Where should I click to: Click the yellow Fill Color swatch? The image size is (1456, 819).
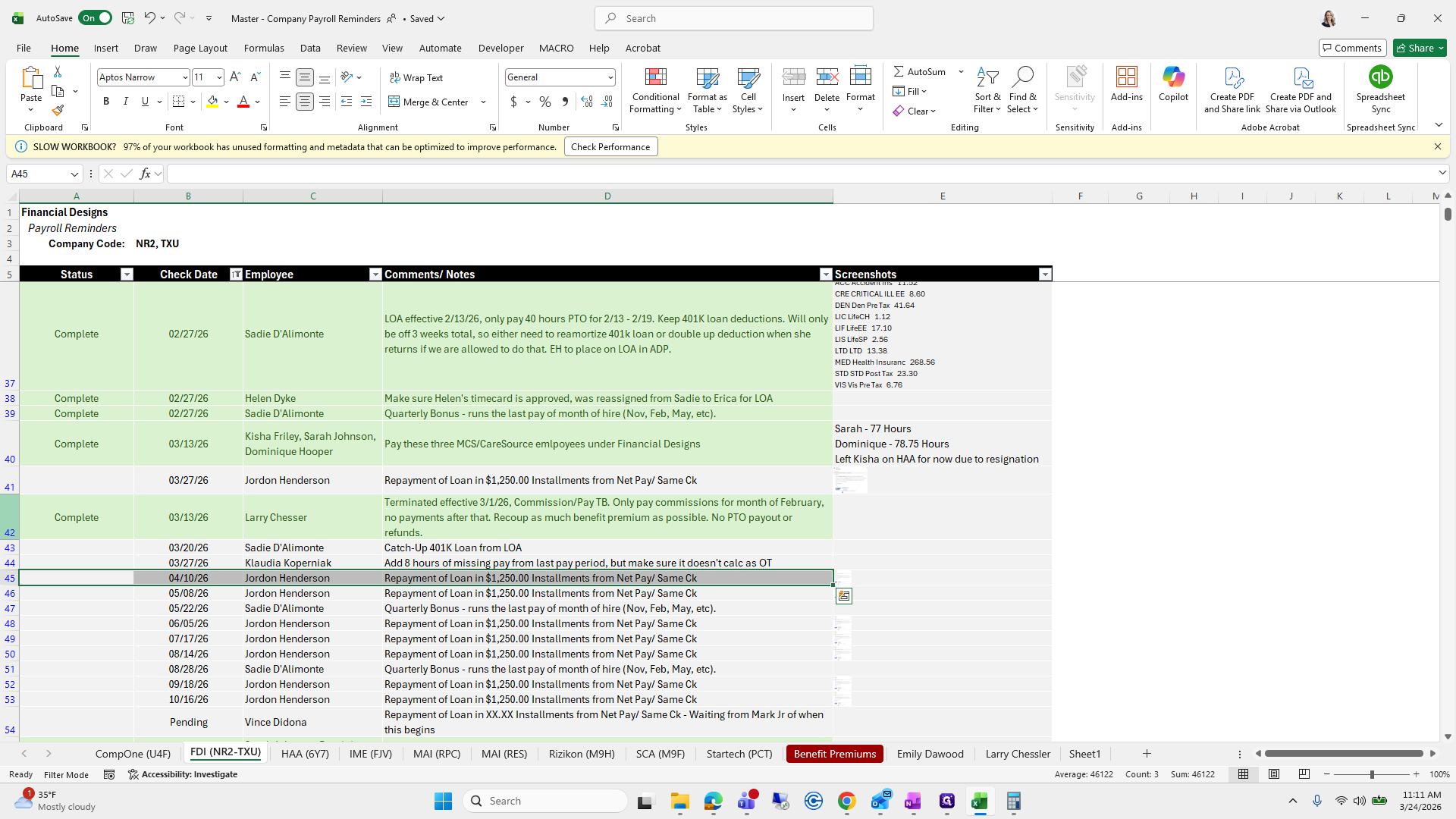212,102
